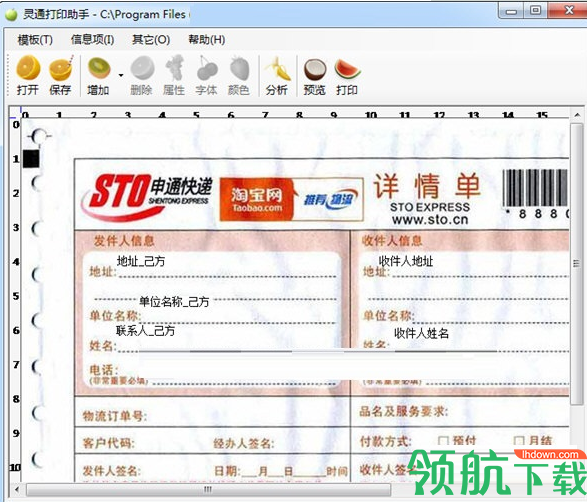Click the scroll-up arrow of vertical scrollbar
This screenshot has height=502, width=587.
[577, 115]
